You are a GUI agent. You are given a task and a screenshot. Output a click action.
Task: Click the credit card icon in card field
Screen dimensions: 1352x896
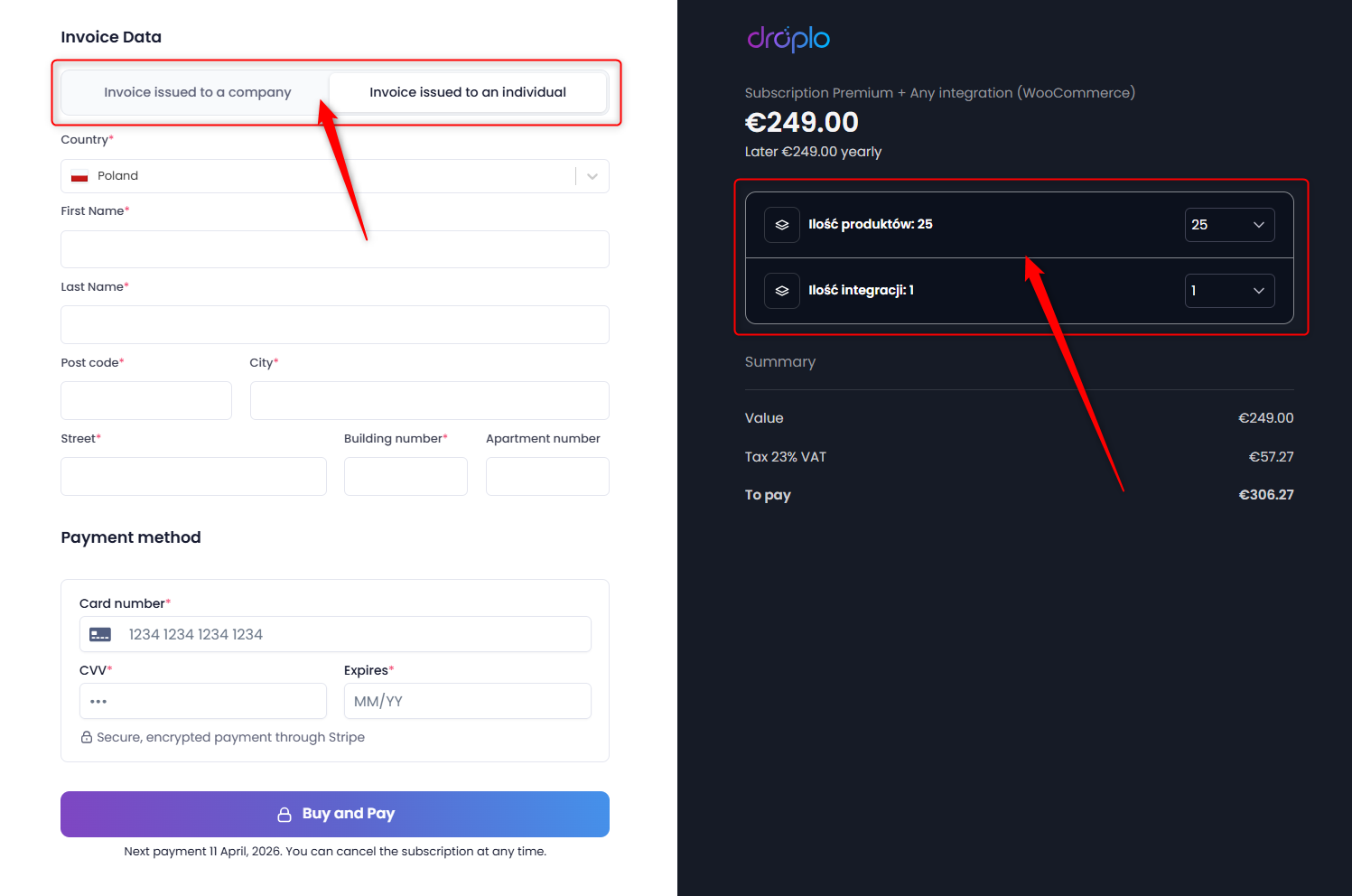pos(100,635)
